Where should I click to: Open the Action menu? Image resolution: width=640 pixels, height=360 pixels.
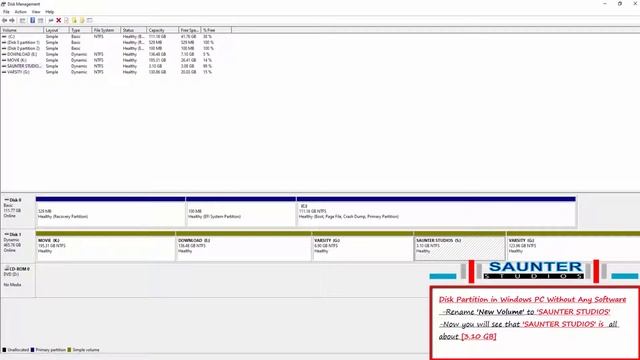(20, 12)
